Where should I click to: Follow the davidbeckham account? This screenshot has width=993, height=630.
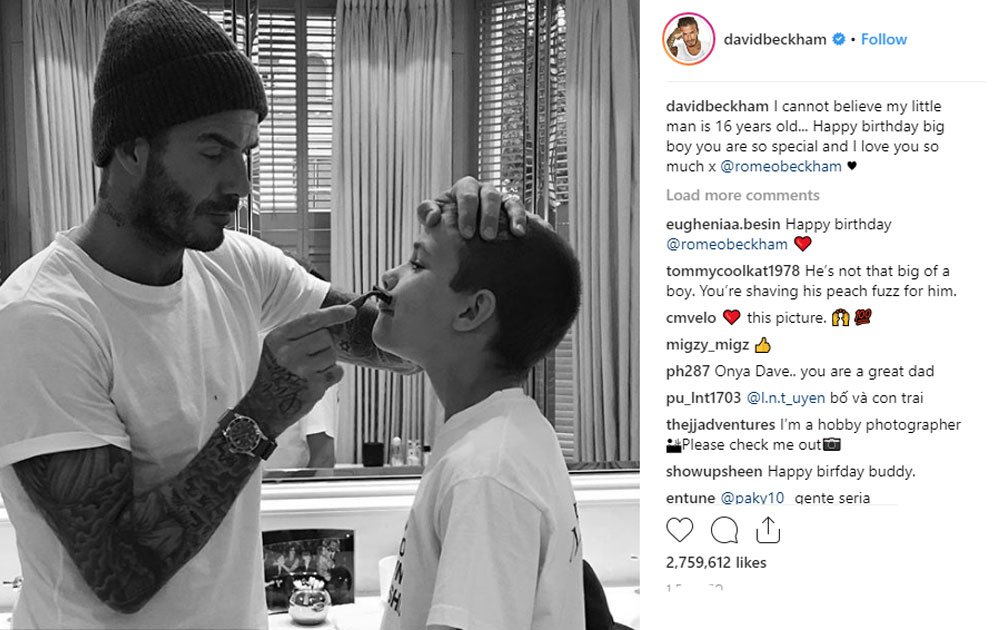click(883, 39)
